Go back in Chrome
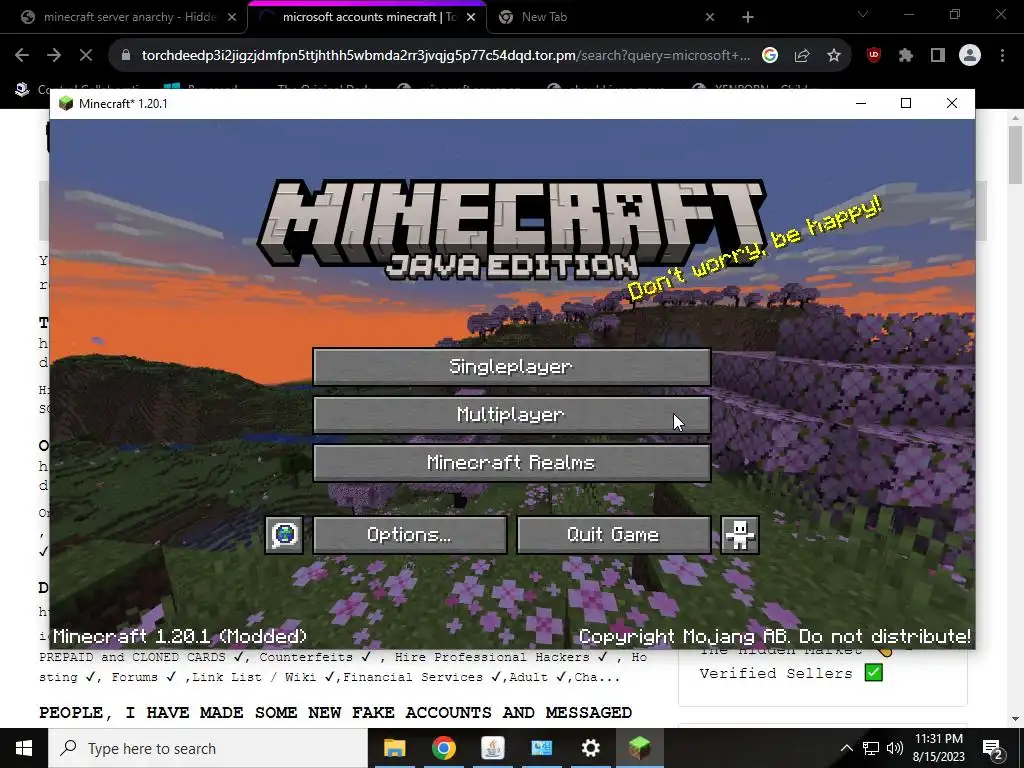1024x768 pixels. coord(22,56)
